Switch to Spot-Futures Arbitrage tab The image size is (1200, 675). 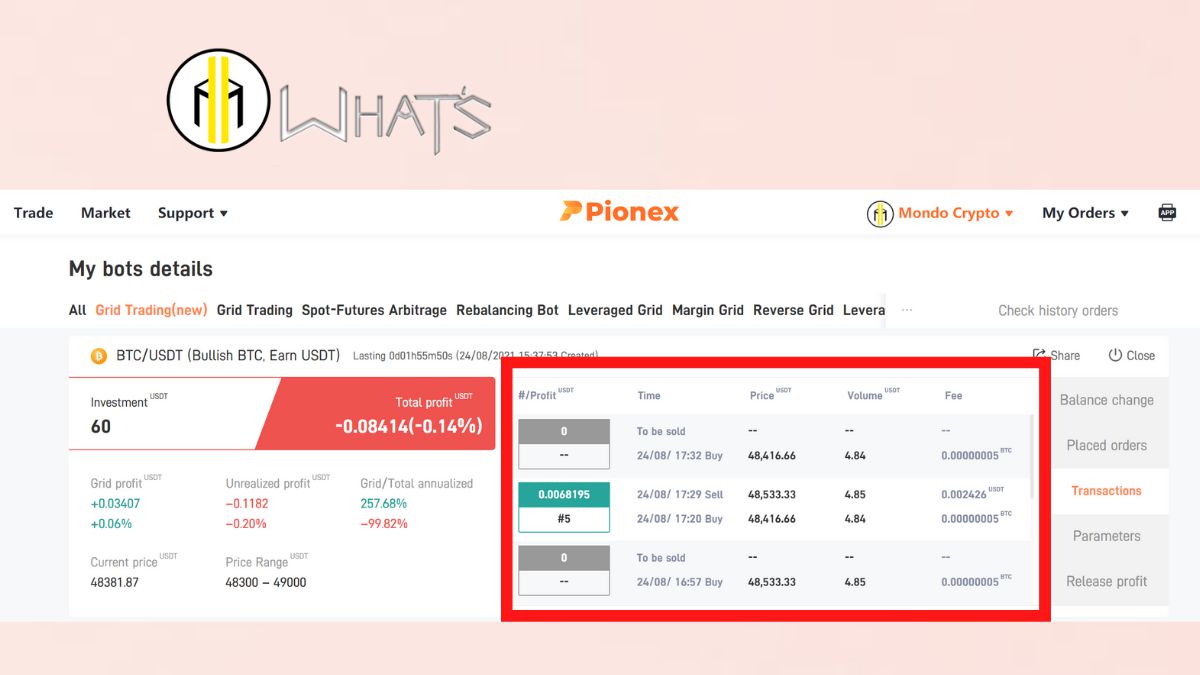374,310
